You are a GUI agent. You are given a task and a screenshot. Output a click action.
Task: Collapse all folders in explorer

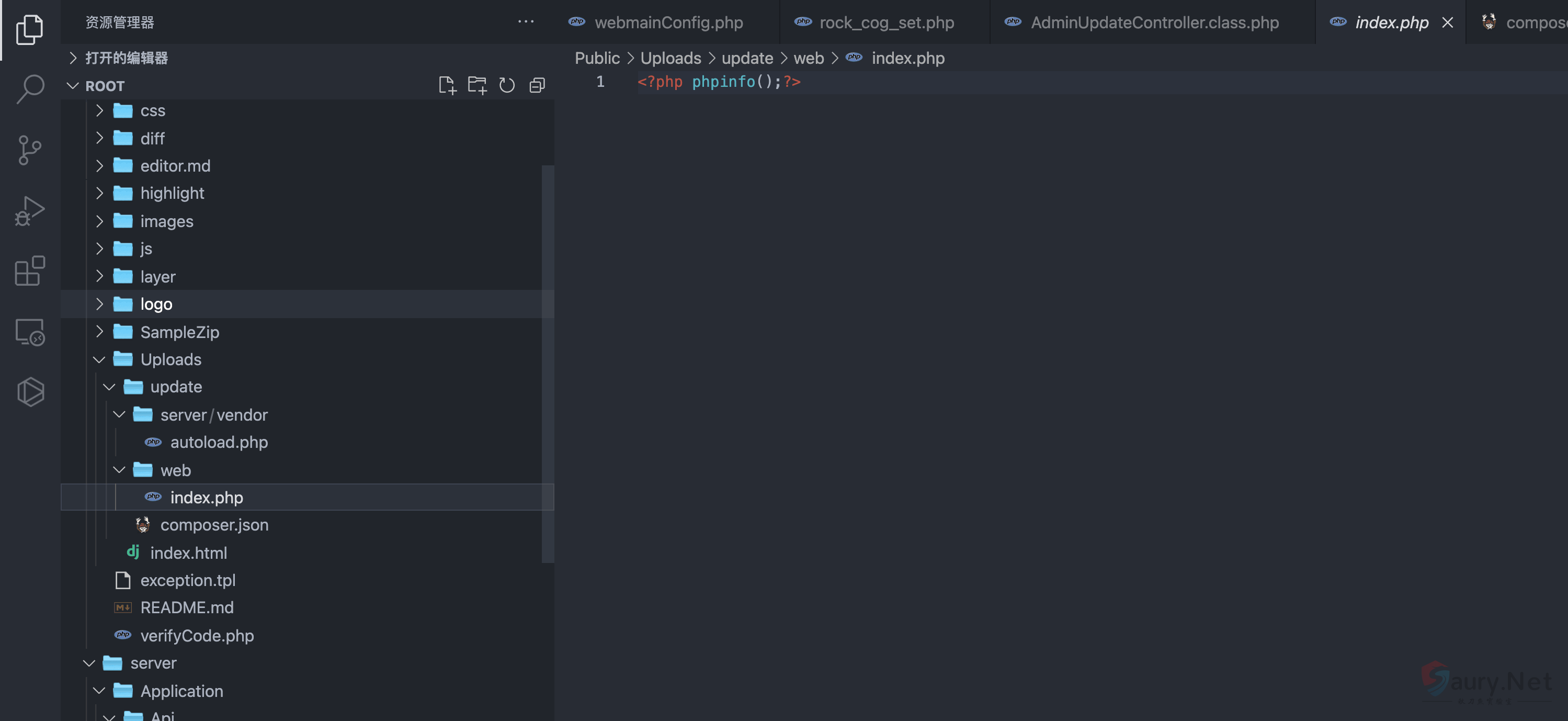tap(537, 85)
